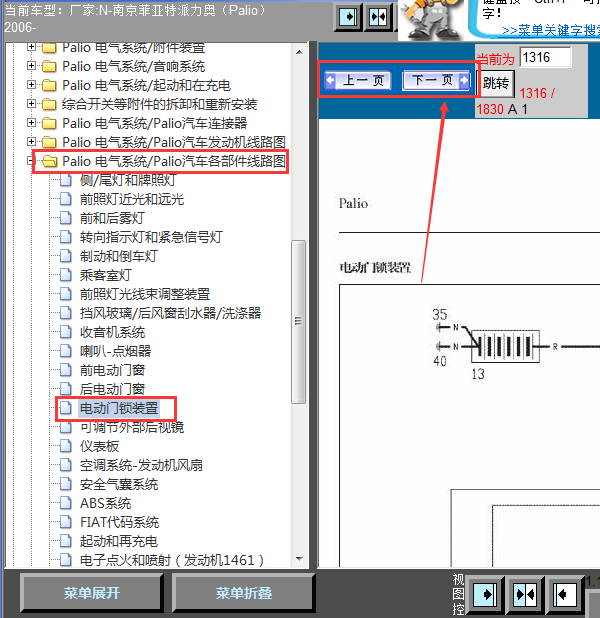Screen dimensions: 600x618
Task: Click the 菜单展开 button
Action: [x=91, y=593]
